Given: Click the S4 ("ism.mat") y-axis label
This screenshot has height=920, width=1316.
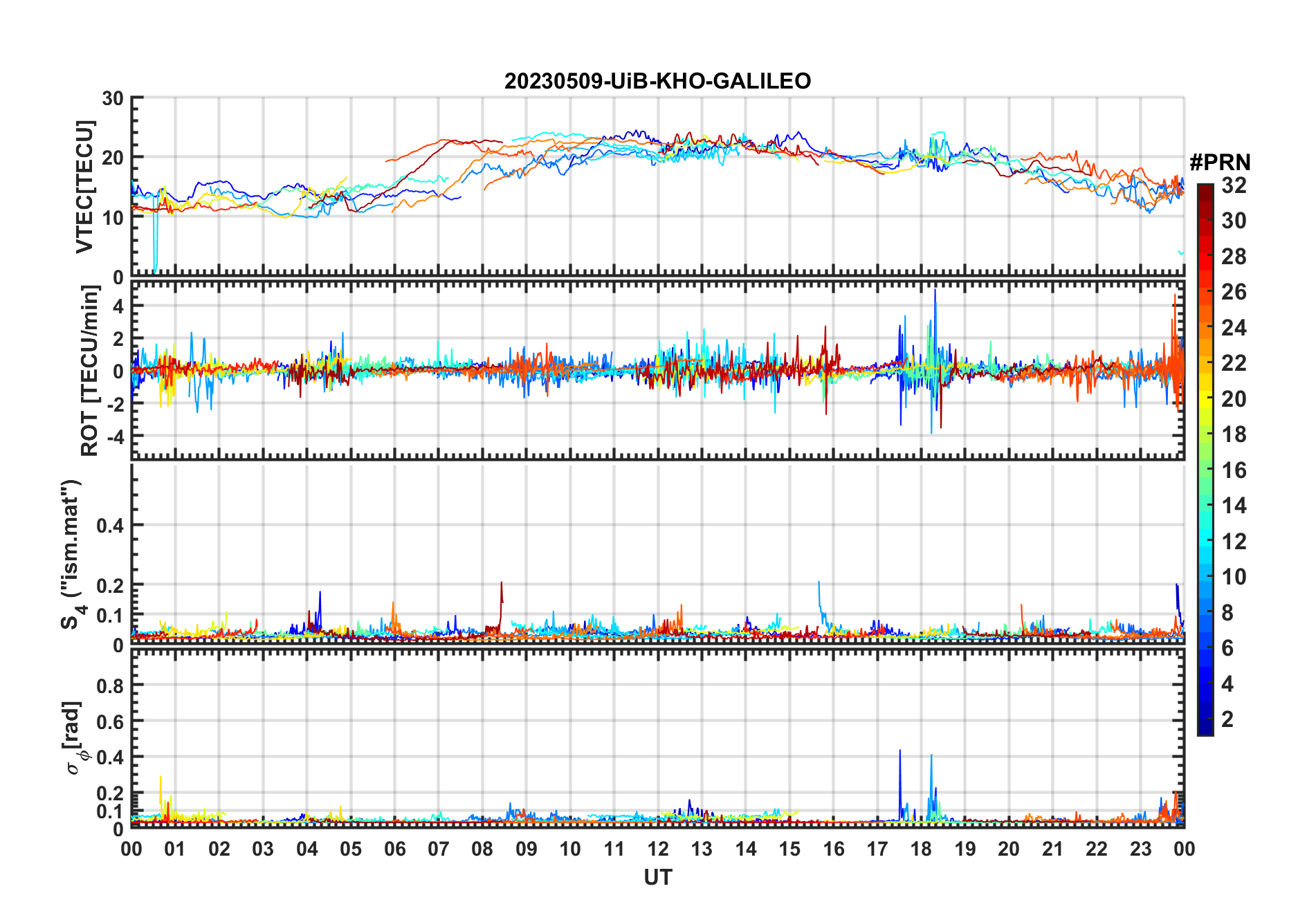Looking at the screenshot, I should click(72, 554).
